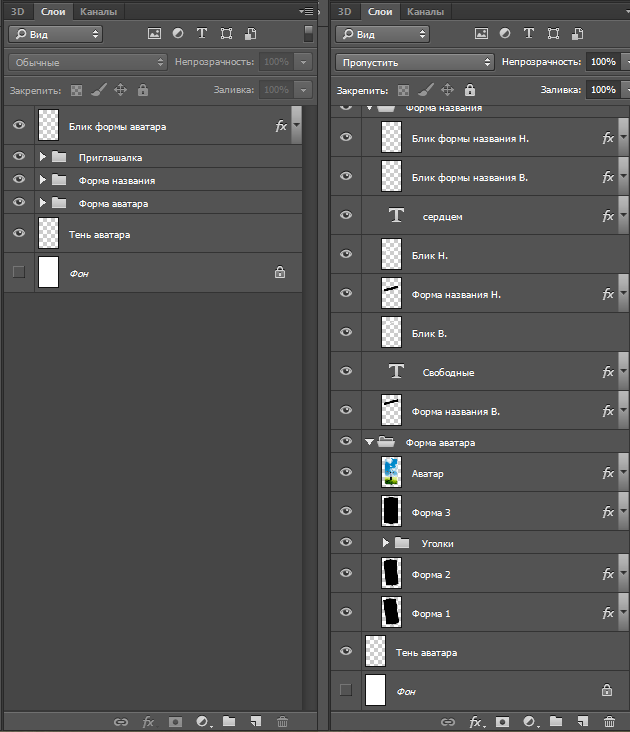Screen dimensions: 630x732
Task: Hide the Аватар layer
Action: [346, 473]
